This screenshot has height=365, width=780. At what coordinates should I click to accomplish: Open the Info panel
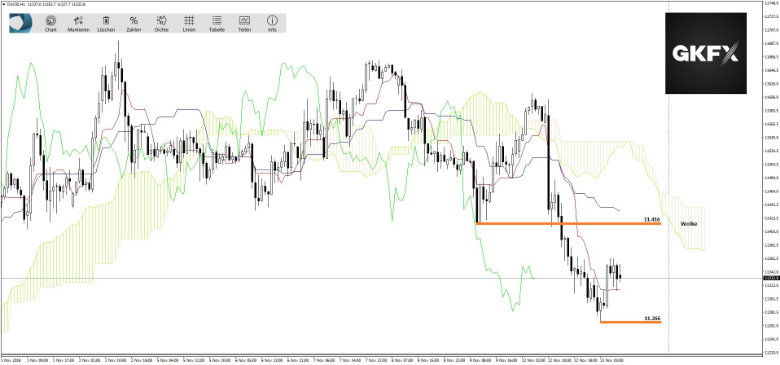(x=272, y=23)
